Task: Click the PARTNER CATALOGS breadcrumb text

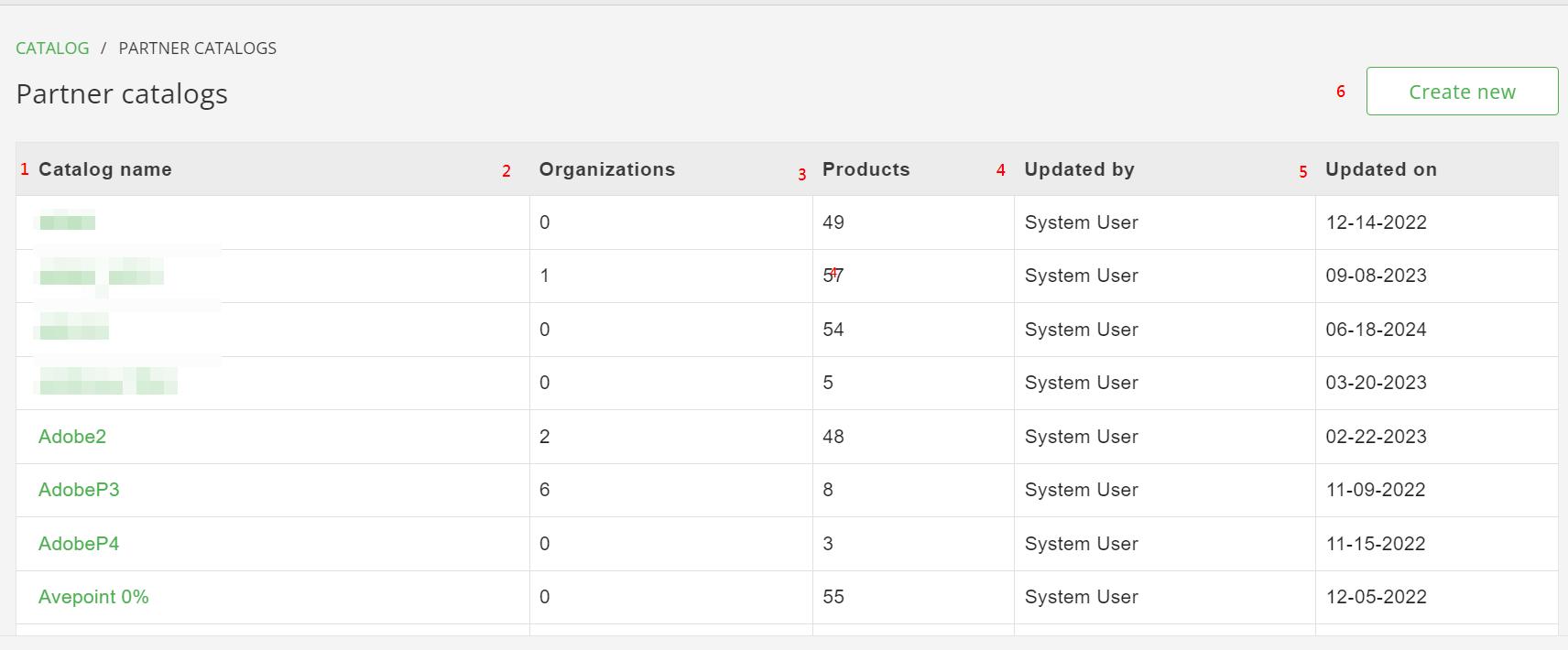Action: click(x=197, y=49)
